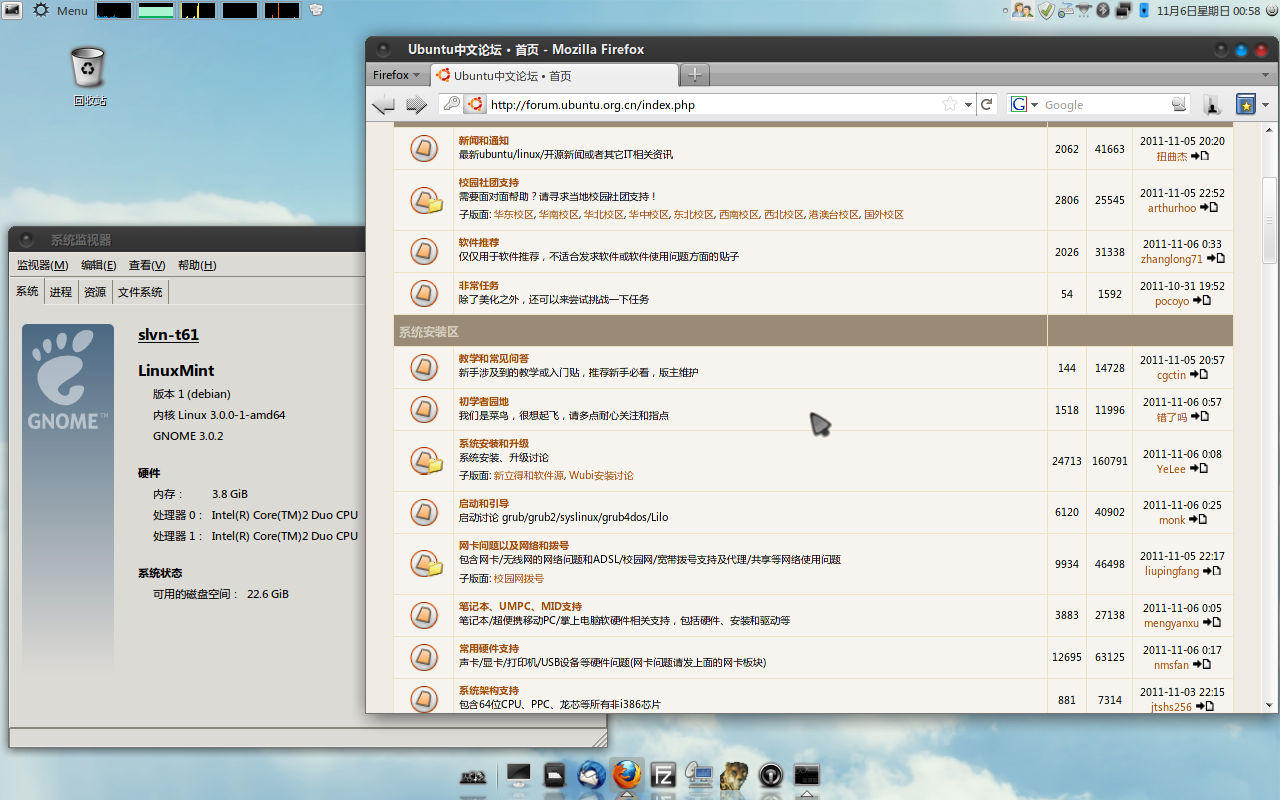Open the Menu launcher in top panel
This screenshot has height=800, width=1280.
tap(72, 11)
